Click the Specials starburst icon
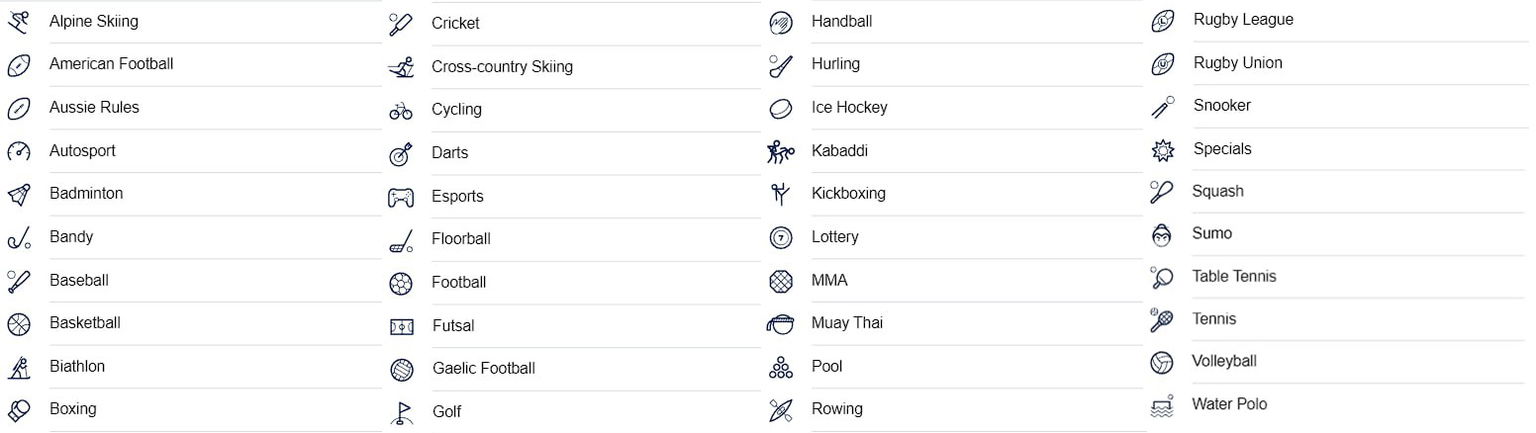This screenshot has height=433, width=1536. [x=1162, y=150]
